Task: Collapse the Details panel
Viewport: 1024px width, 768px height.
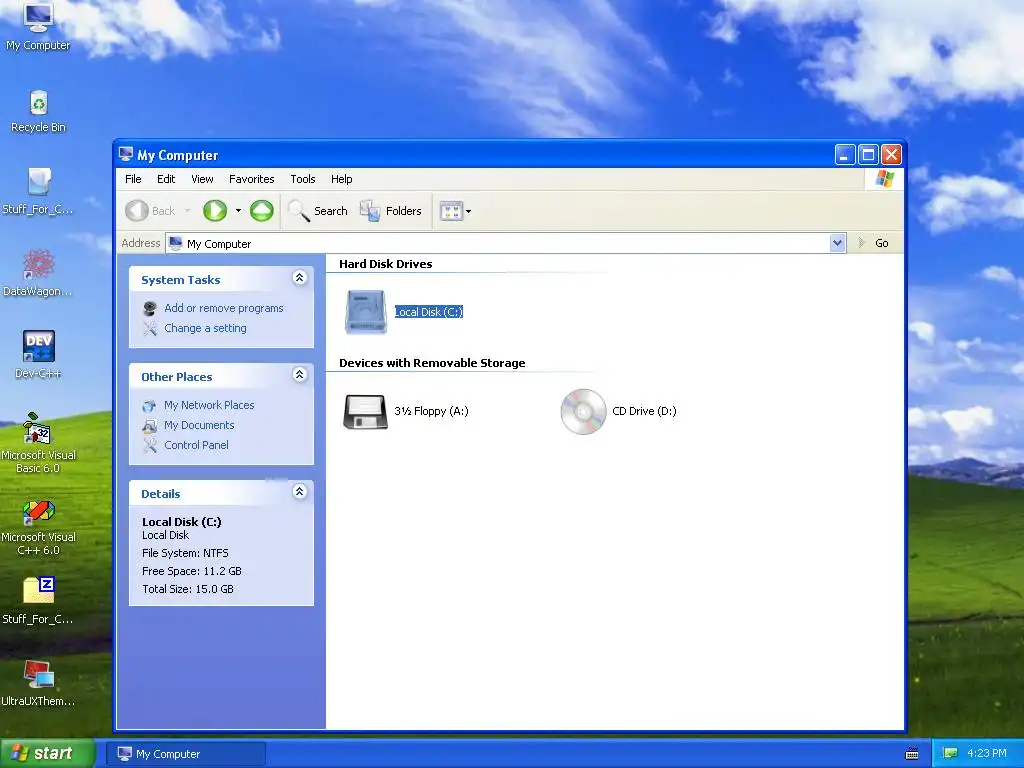Action: pyautogui.click(x=300, y=492)
